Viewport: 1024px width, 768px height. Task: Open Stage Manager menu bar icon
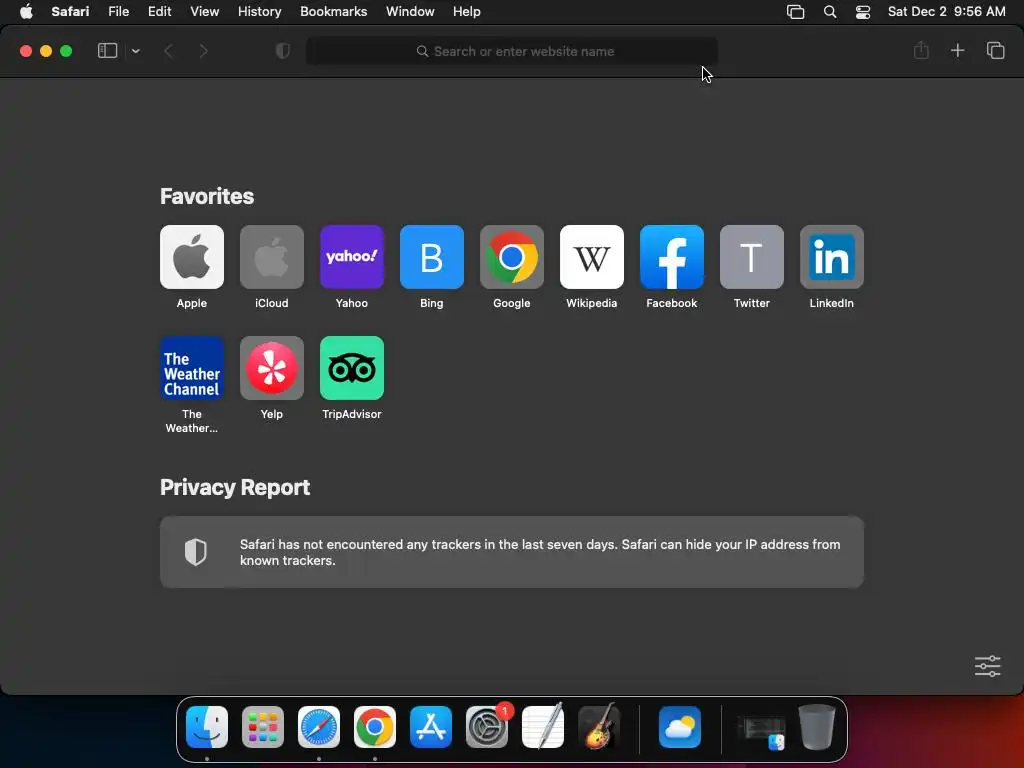795,12
